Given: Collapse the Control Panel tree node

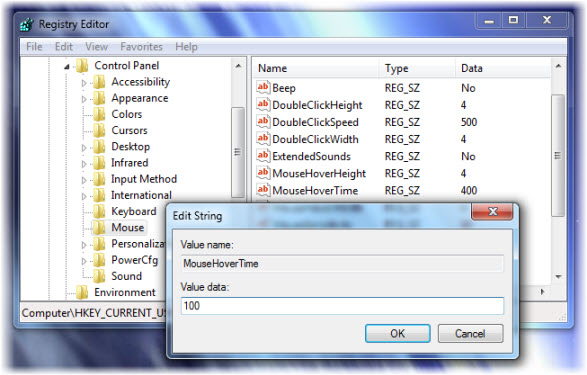Looking at the screenshot, I should click(67, 67).
